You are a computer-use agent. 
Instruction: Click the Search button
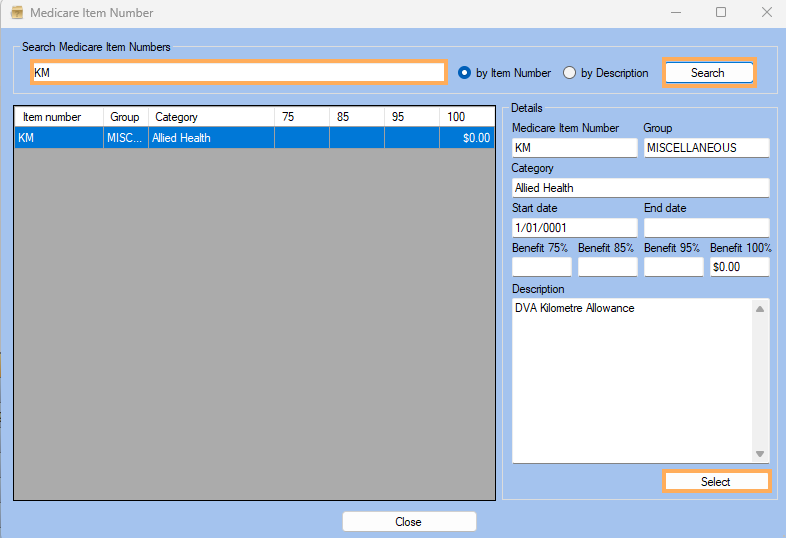pos(709,73)
